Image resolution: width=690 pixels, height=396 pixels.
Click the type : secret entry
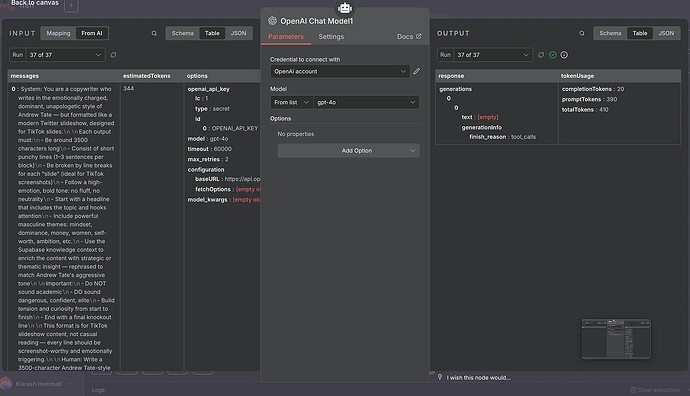tap(212, 109)
